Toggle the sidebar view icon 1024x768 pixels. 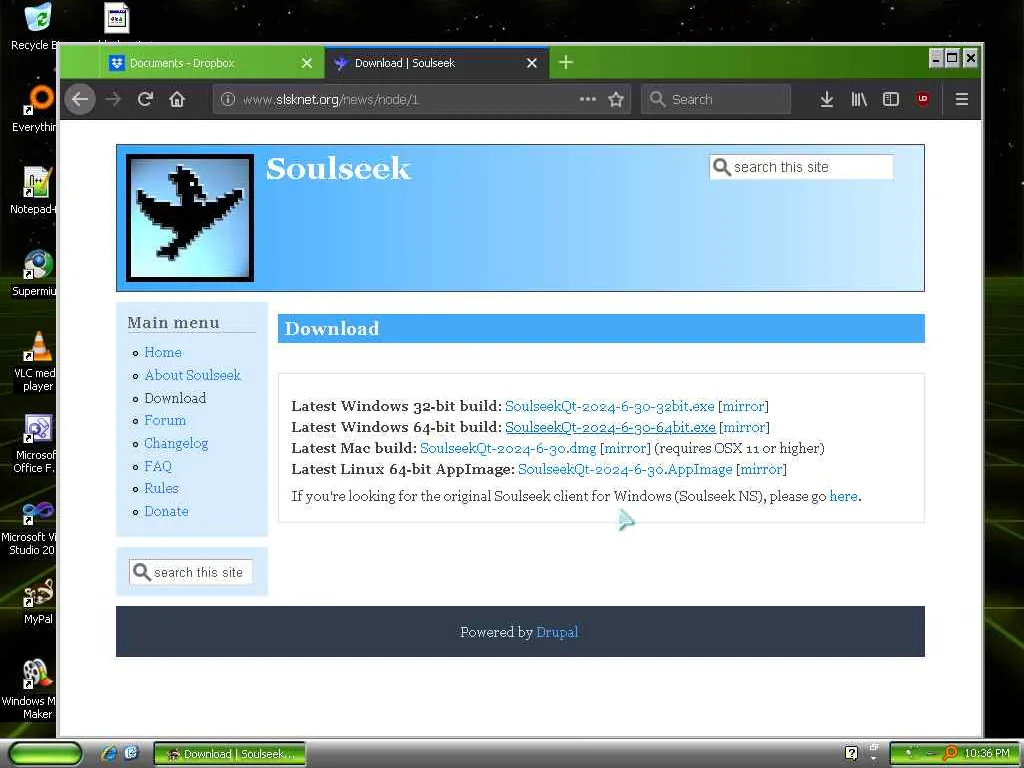(x=891, y=99)
